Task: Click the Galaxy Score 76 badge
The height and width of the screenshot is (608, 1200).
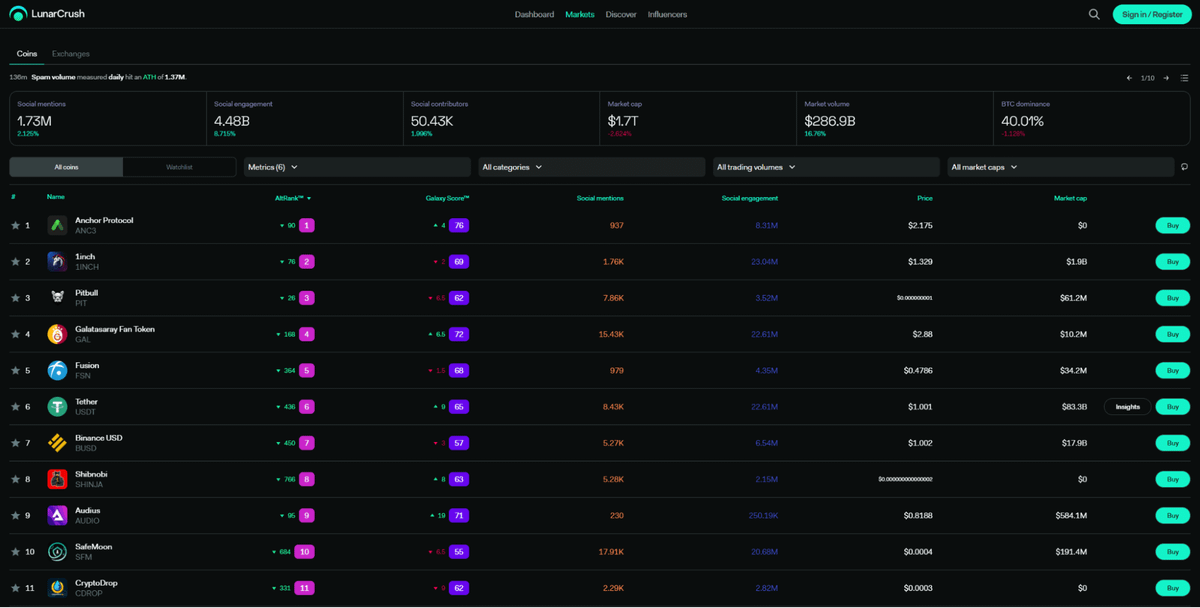Action: 459,226
